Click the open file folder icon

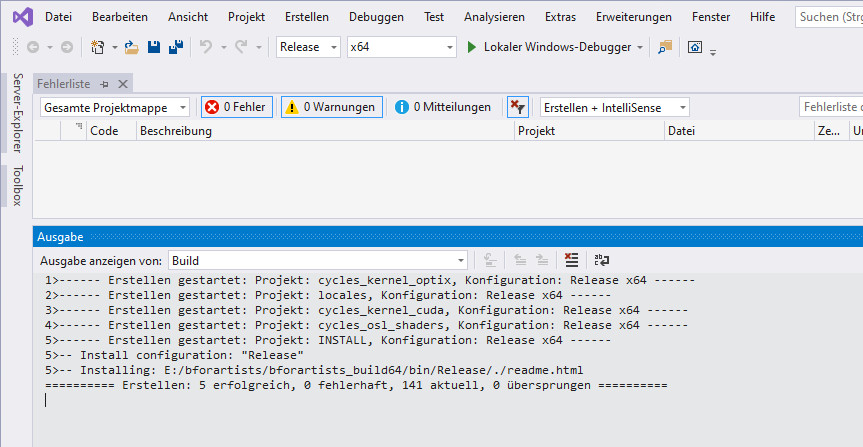[x=132, y=47]
